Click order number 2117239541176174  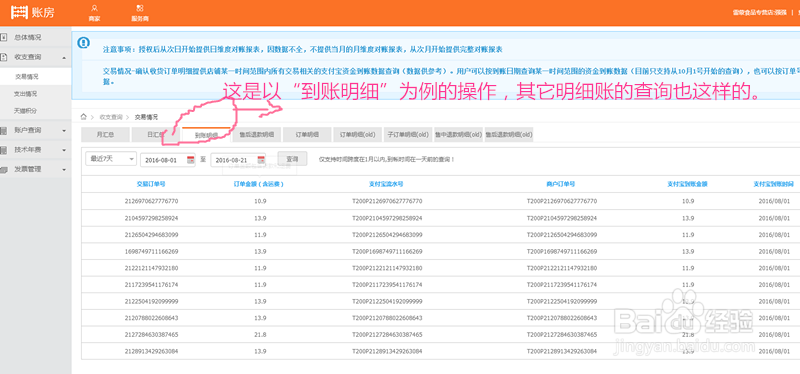click(151, 285)
